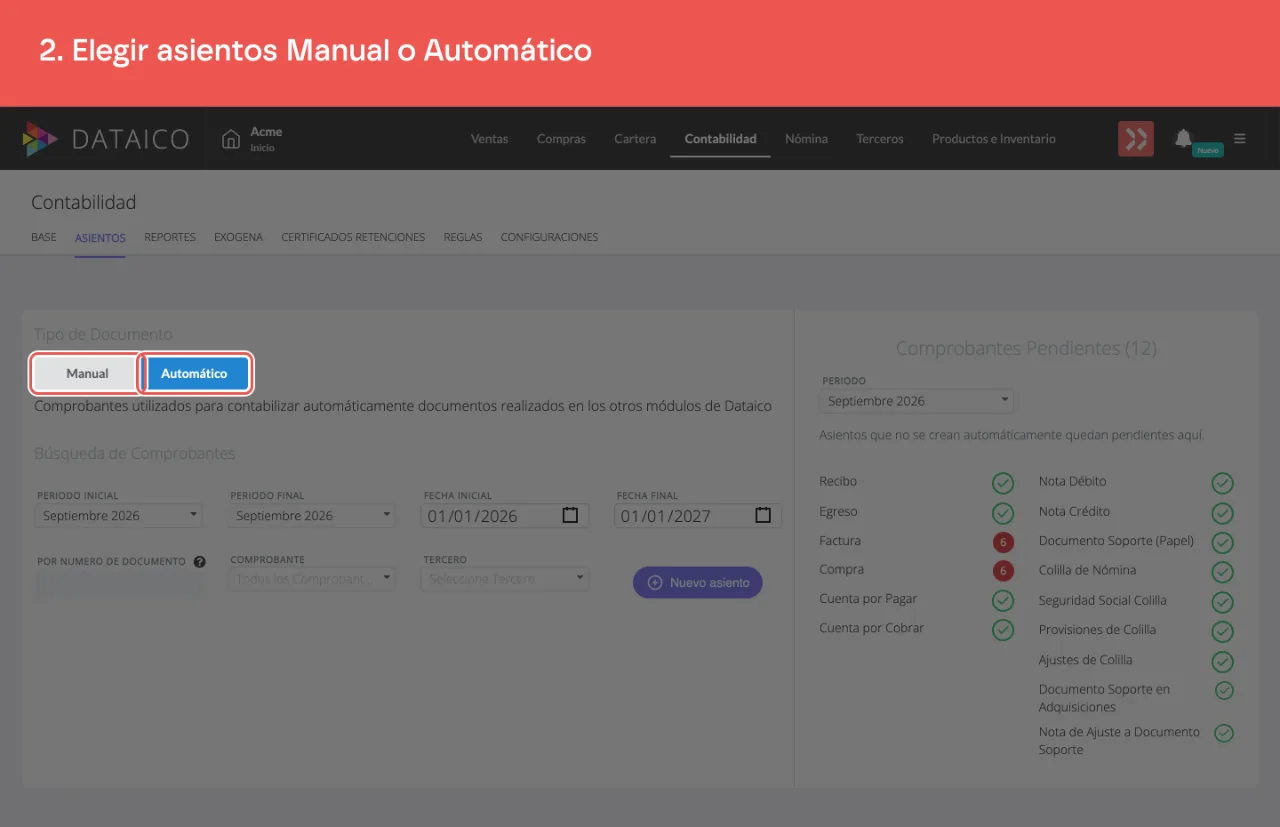Open the red double-arrow shortcut icon

click(1135, 139)
